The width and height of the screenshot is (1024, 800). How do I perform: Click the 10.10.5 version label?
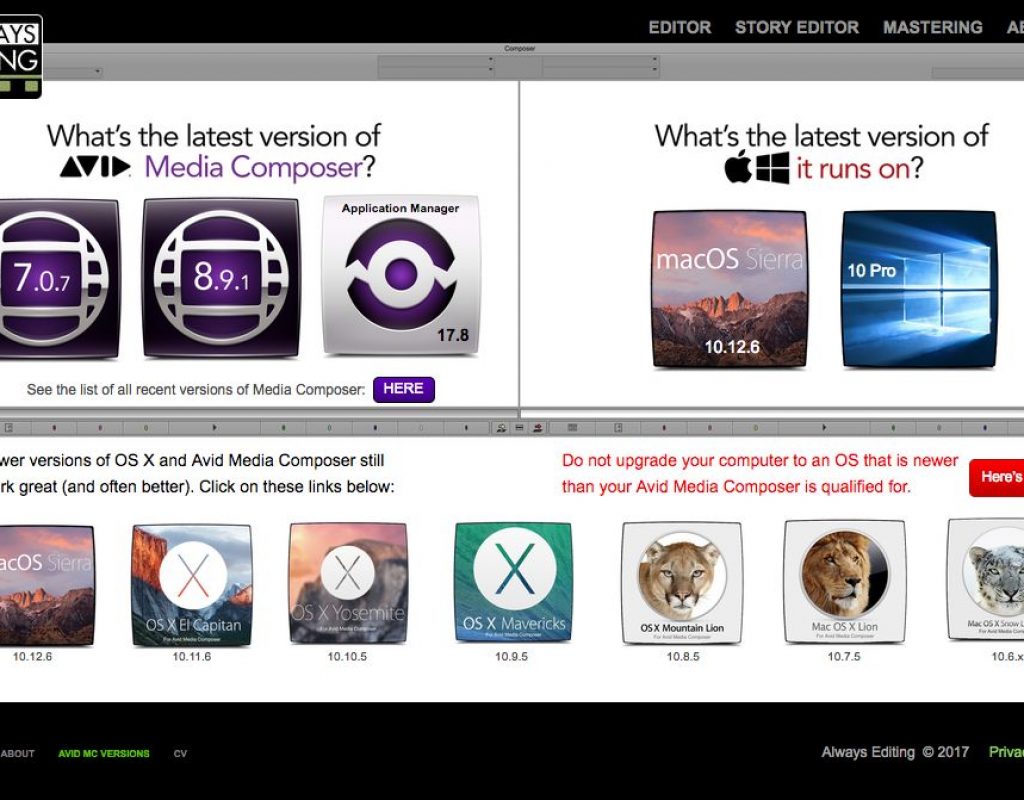coord(347,657)
